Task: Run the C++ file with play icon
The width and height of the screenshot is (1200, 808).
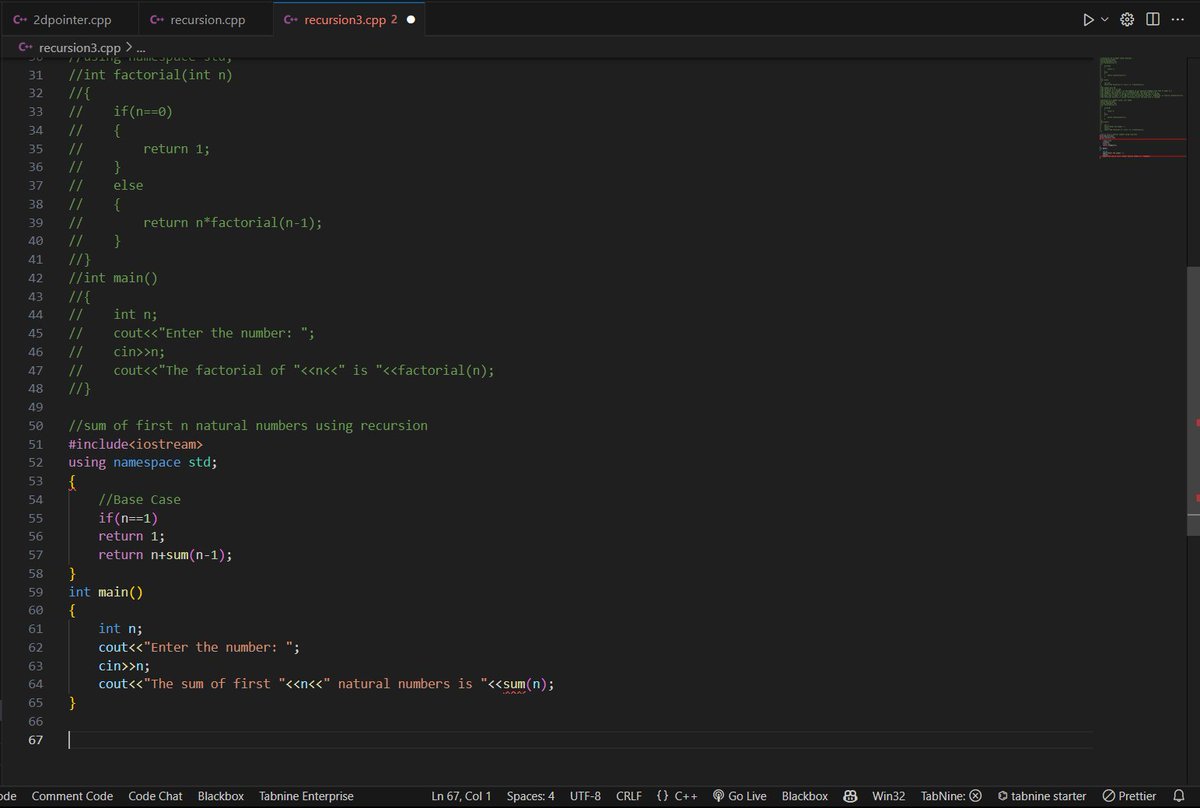Action: [1089, 20]
